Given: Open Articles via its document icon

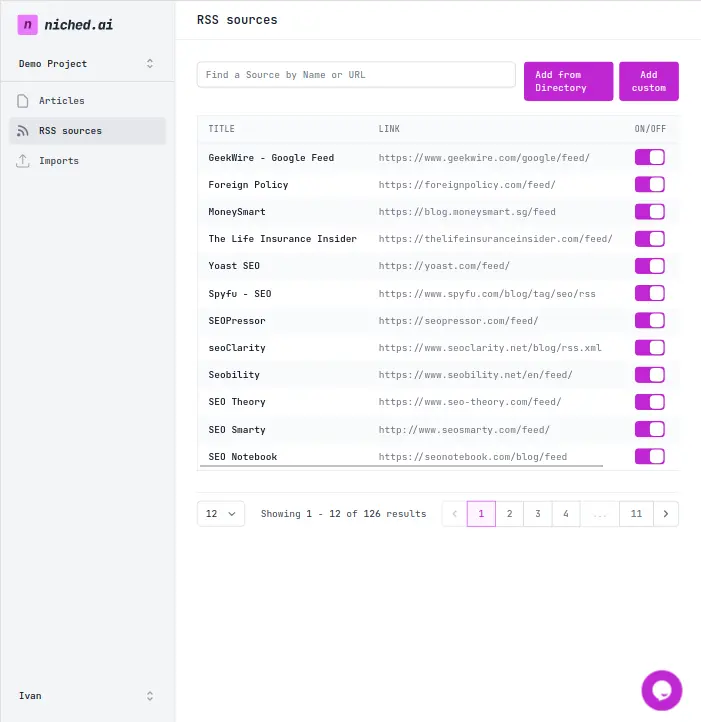Looking at the screenshot, I should (23, 101).
